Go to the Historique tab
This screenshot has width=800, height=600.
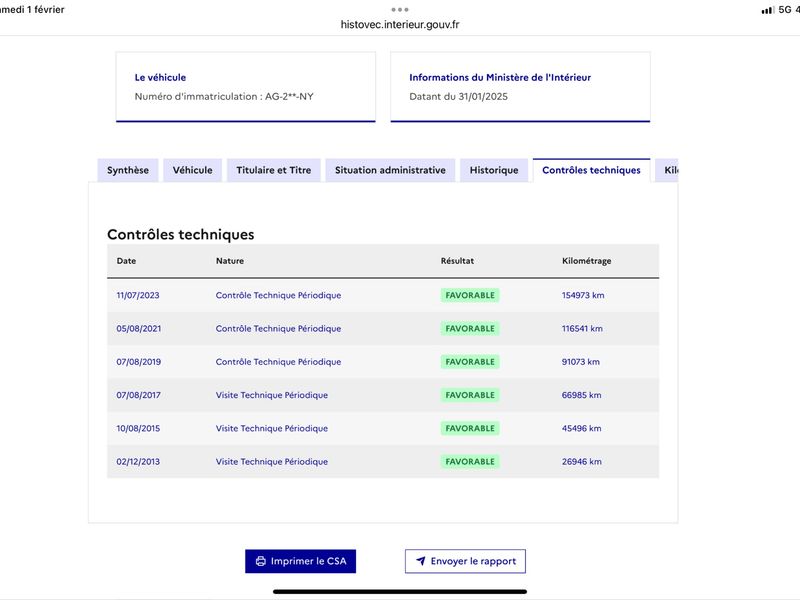494,170
